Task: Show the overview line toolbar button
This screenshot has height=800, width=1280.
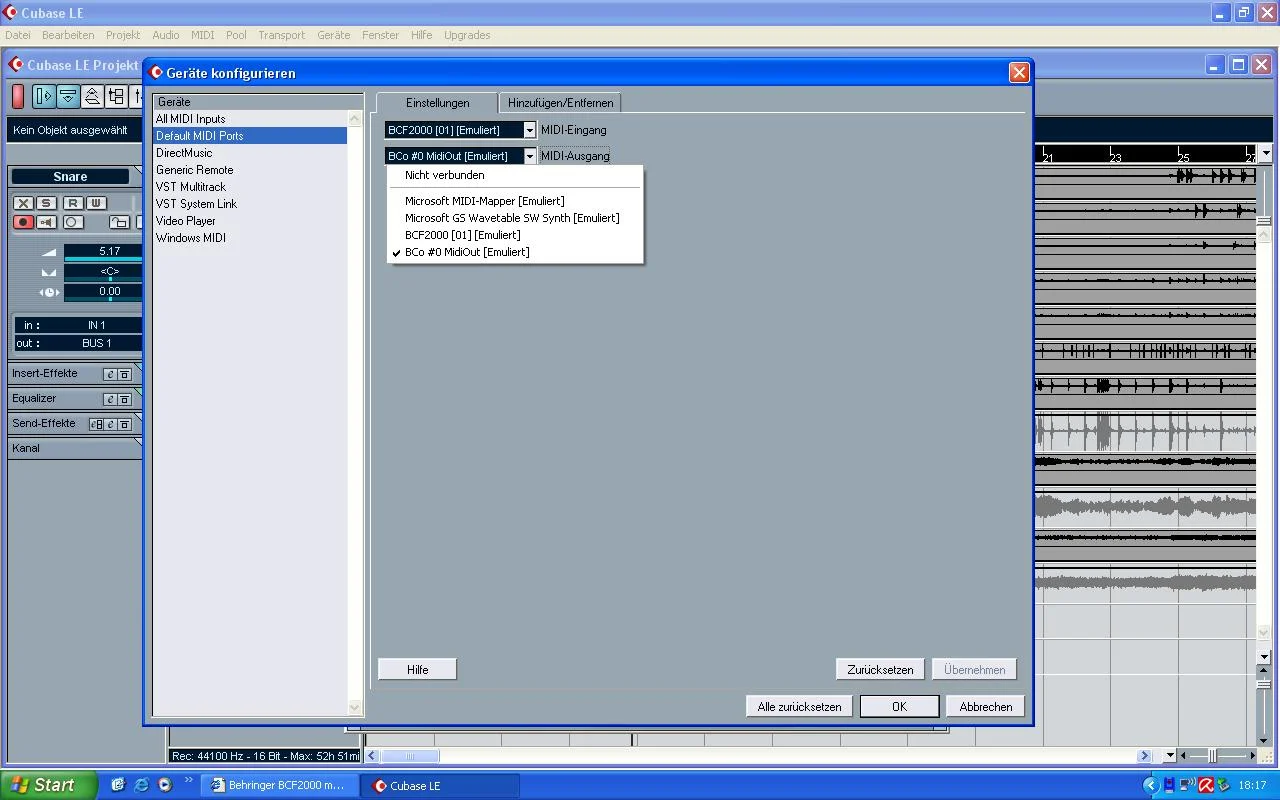Action: click(x=92, y=96)
